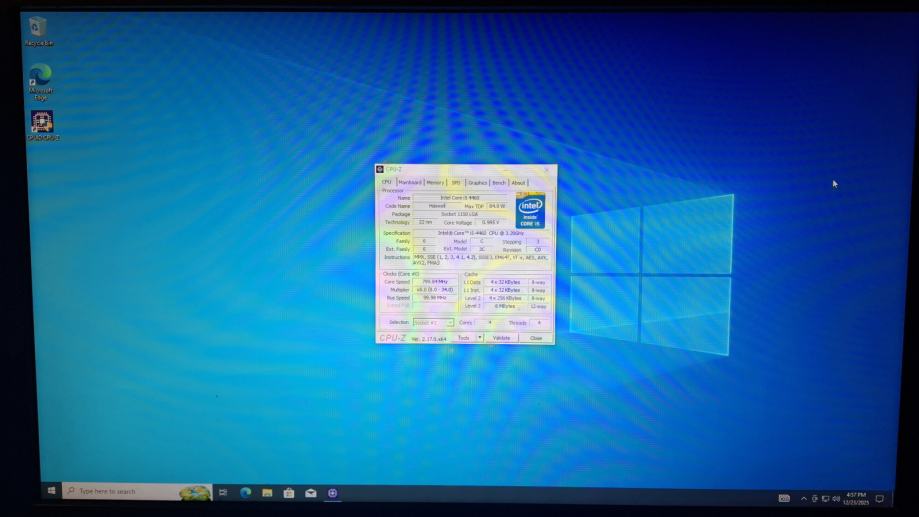Viewport: 919px width, 517px height.
Task: Click the Specification field text
Action: pyautogui.click(x=481, y=233)
